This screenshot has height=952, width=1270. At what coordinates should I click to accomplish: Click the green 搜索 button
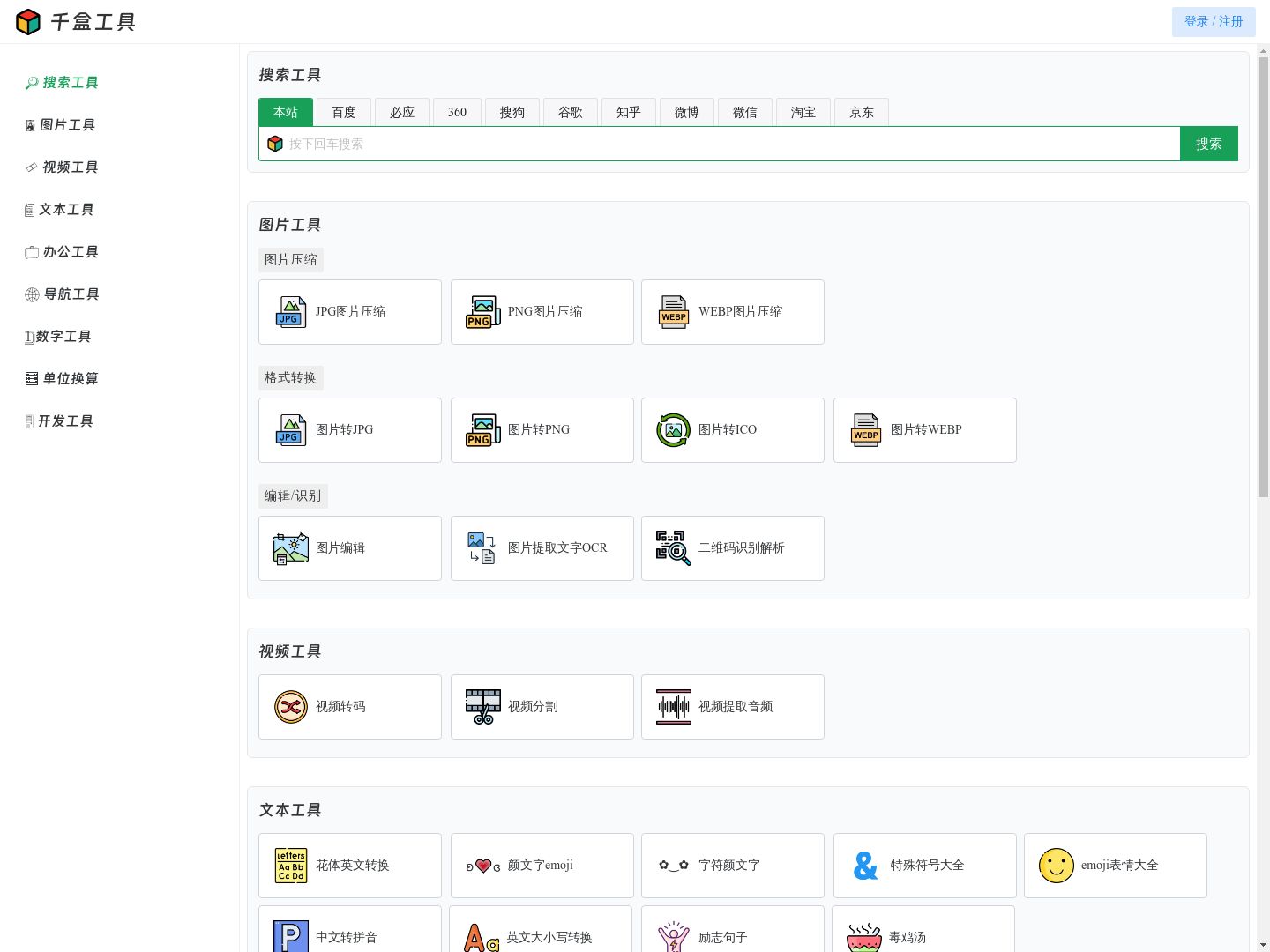1209,144
